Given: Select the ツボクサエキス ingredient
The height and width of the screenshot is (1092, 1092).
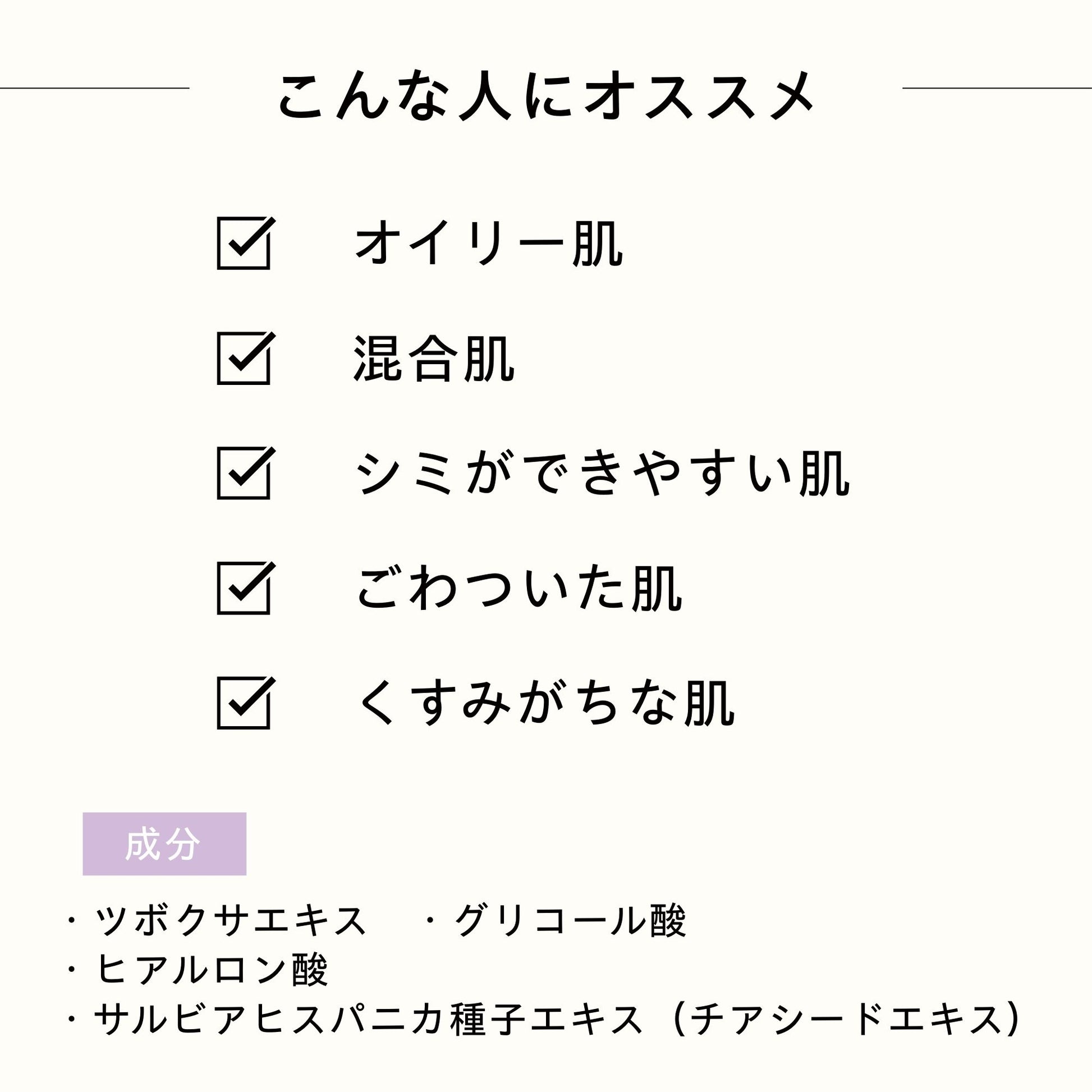Looking at the screenshot, I should [231, 921].
